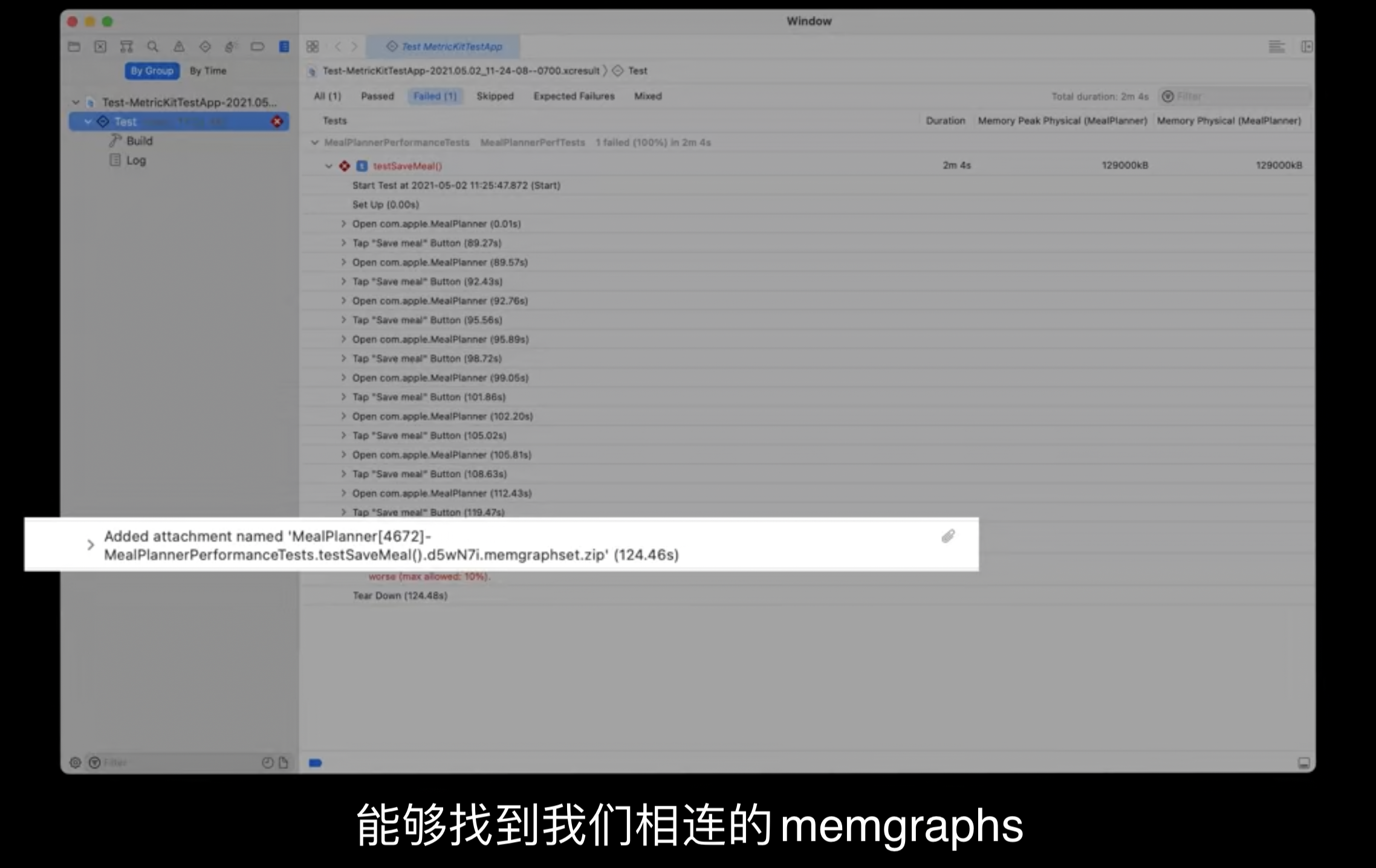This screenshot has width=1376, height=868.
Task: Expand the Added attachment memgraphset row
Action: pyautogui.click(x=91, y=545)
